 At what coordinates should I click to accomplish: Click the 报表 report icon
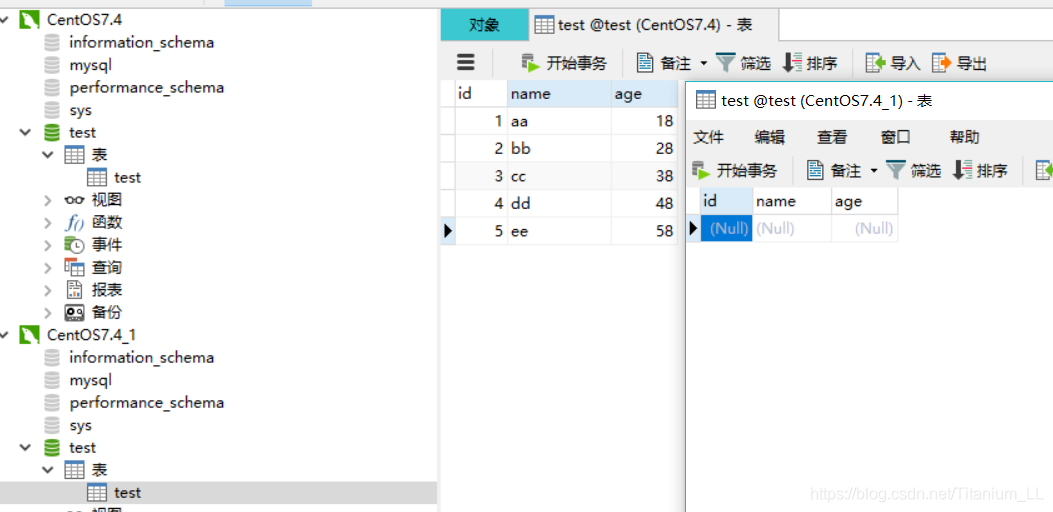74,290
